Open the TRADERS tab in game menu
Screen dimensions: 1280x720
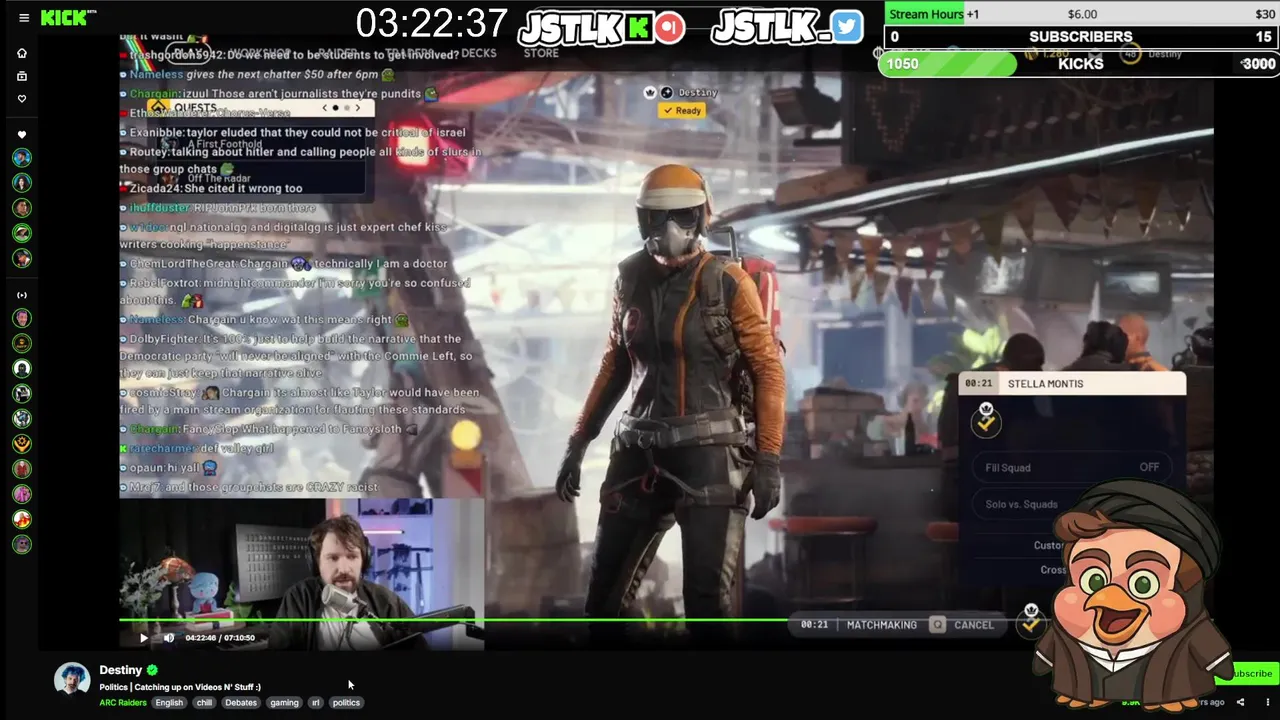pos(410,53)
